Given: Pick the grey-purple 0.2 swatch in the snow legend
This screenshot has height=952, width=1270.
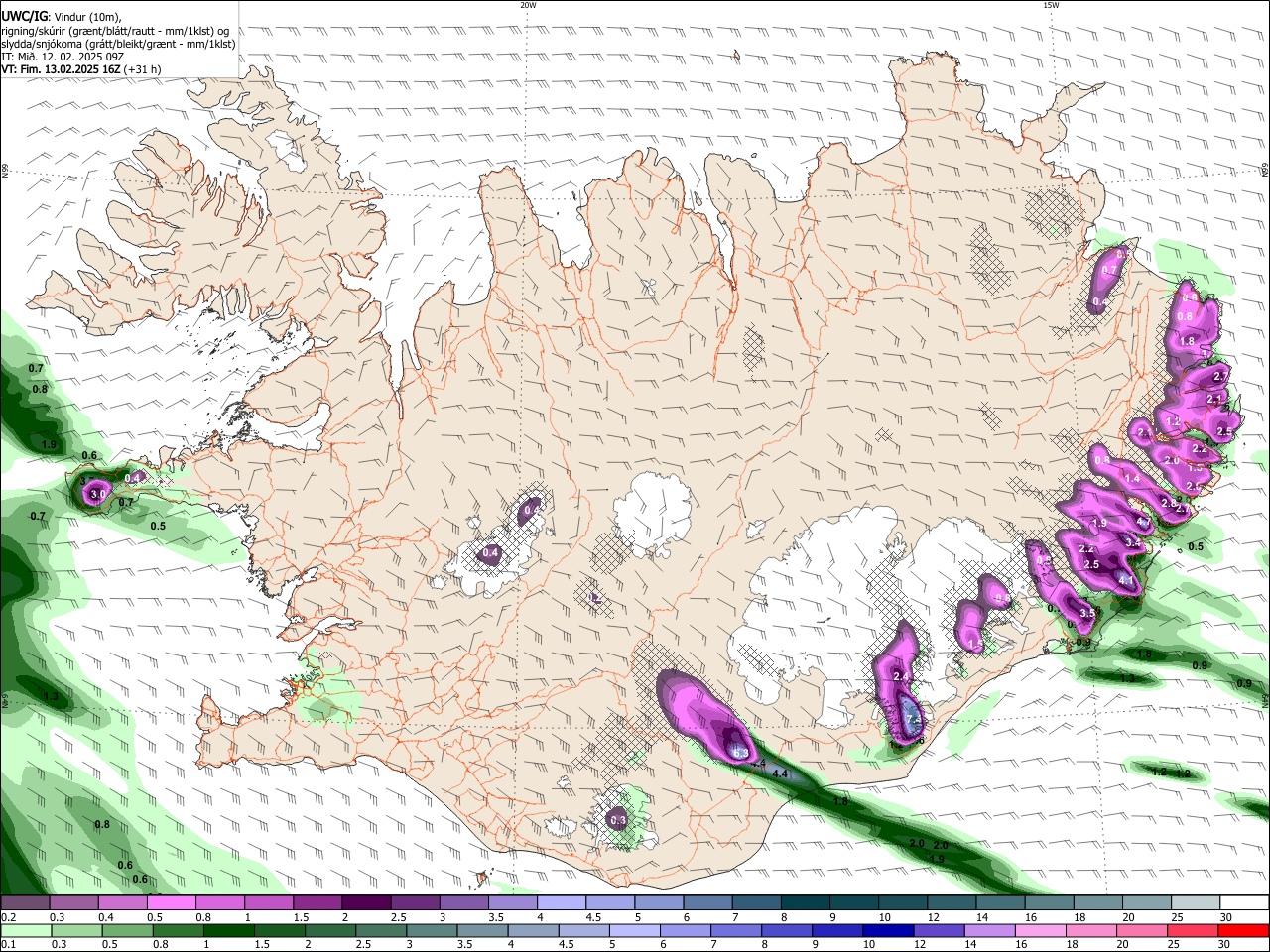Looking at the screenshot, I should click(x=25, y=903).
